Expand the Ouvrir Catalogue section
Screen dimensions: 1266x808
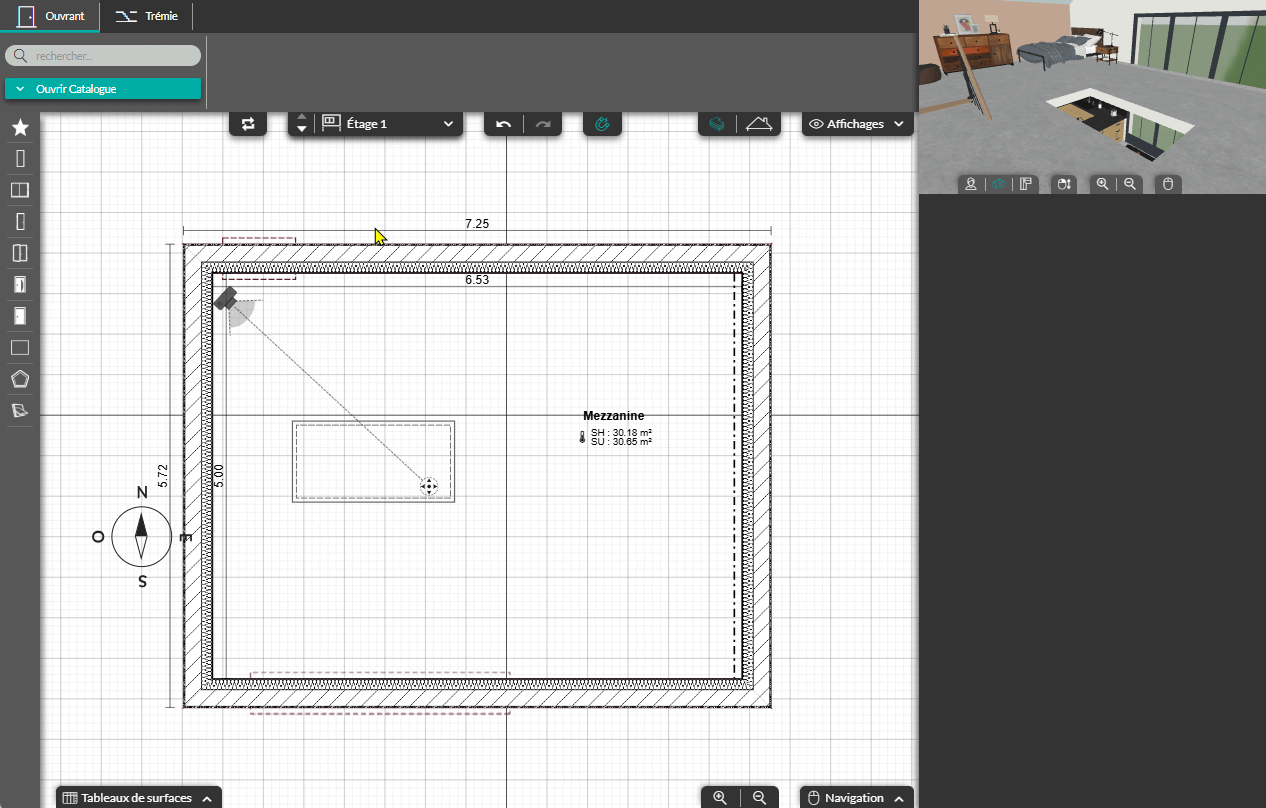103,89
